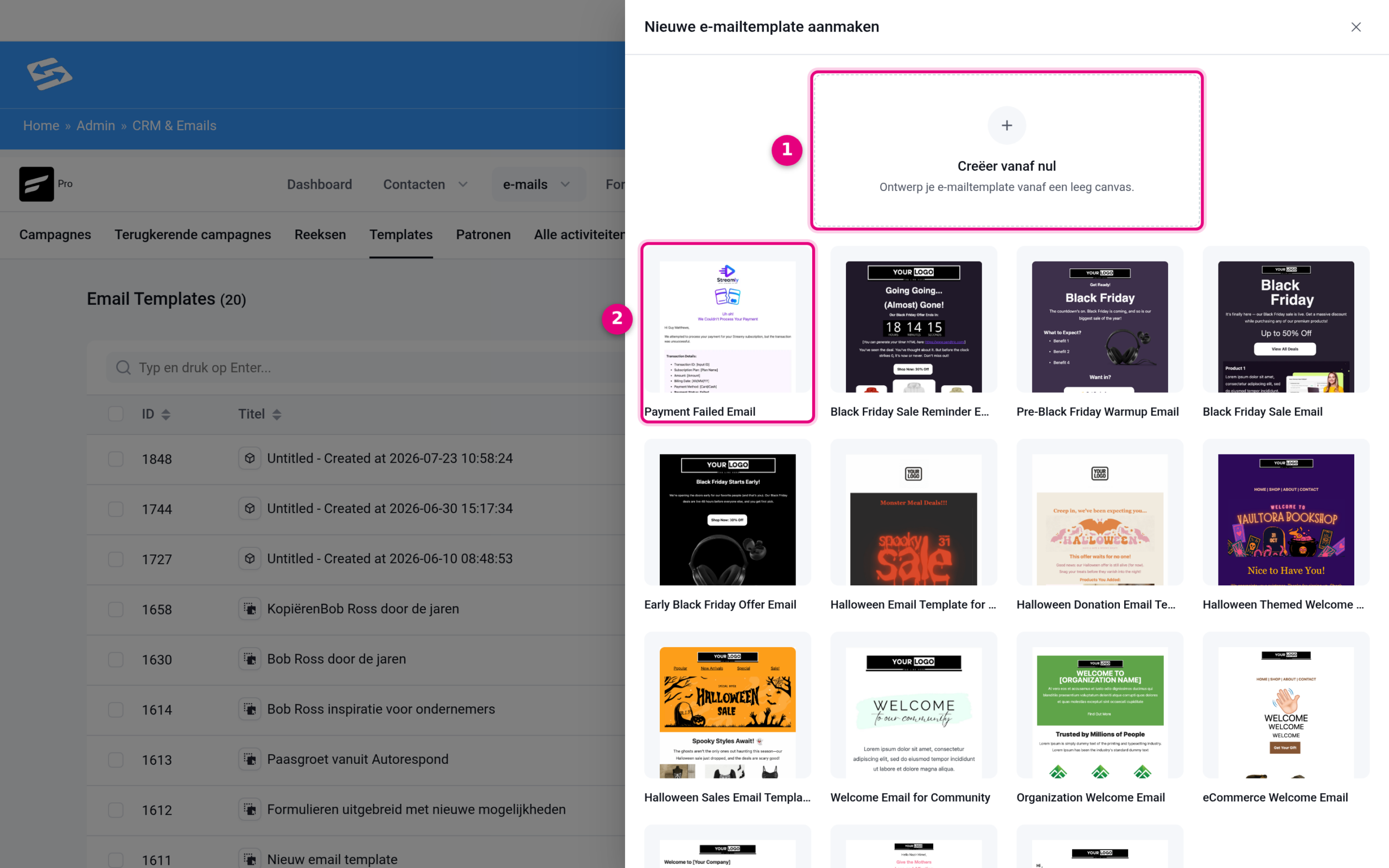Image resolution: width=1389 pixels, height=868 pixels.
Task: Click the site logo in blue header
Action: (49, 74)
